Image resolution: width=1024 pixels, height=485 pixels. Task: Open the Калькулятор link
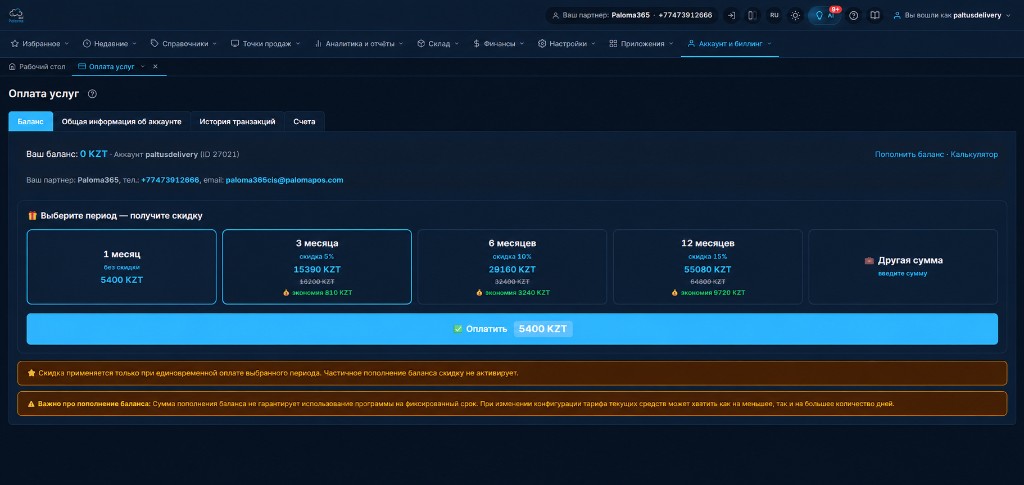pos(974,155)
